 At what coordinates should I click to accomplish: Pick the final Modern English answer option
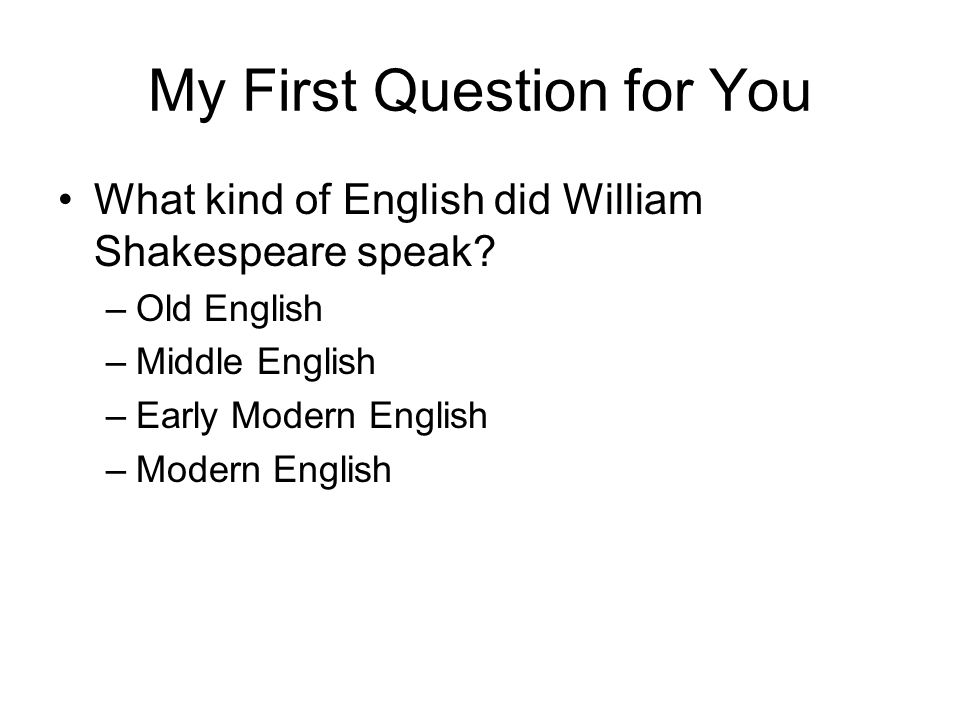pos(264,470)
